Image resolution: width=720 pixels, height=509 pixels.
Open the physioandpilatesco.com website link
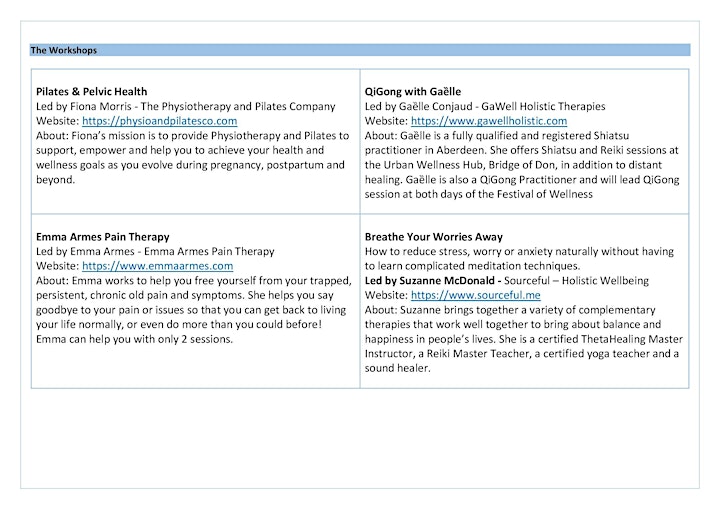[x=159, y=121]
